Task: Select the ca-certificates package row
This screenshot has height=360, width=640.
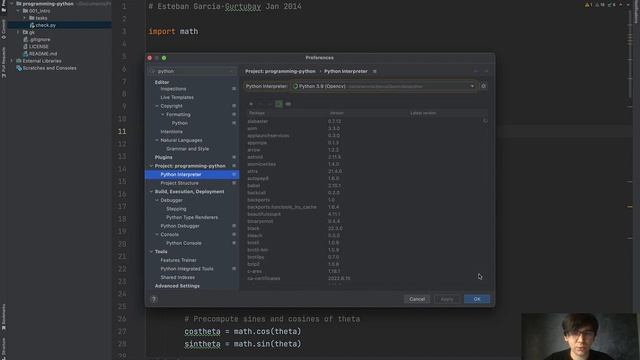Action: pos(365,278)
